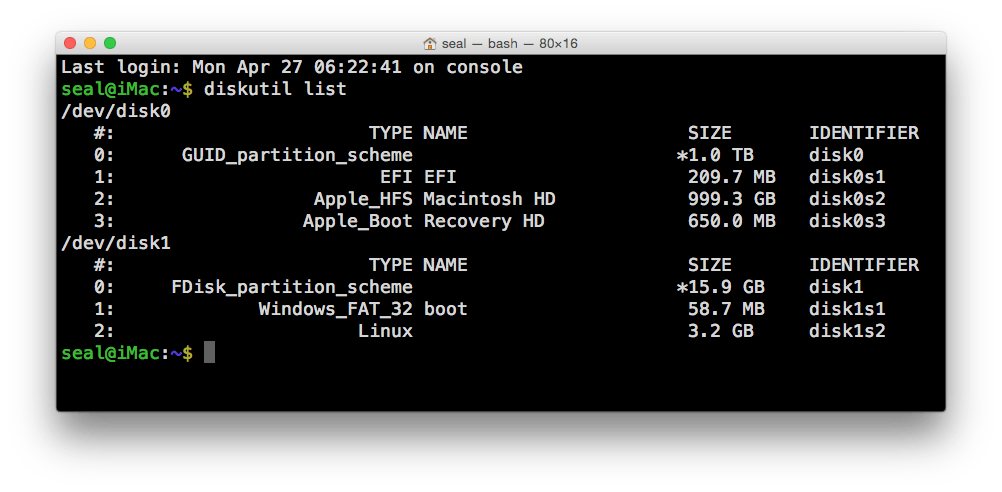Click the 'Last login' message line

point(291,67)
